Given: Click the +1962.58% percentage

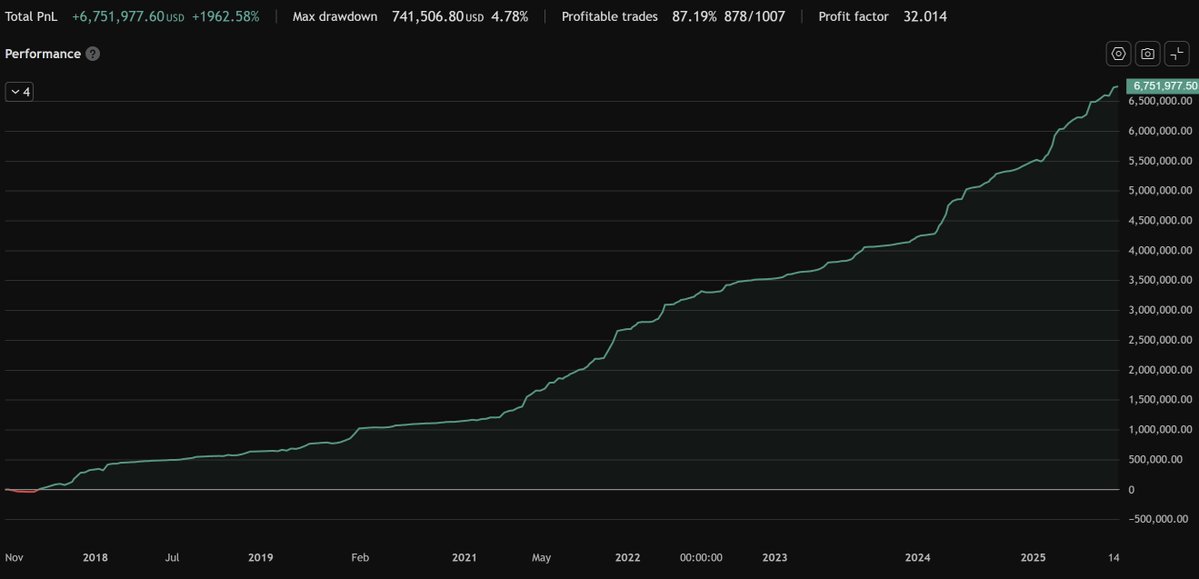Looking at the screenshot, I should [x=227, y=16].
